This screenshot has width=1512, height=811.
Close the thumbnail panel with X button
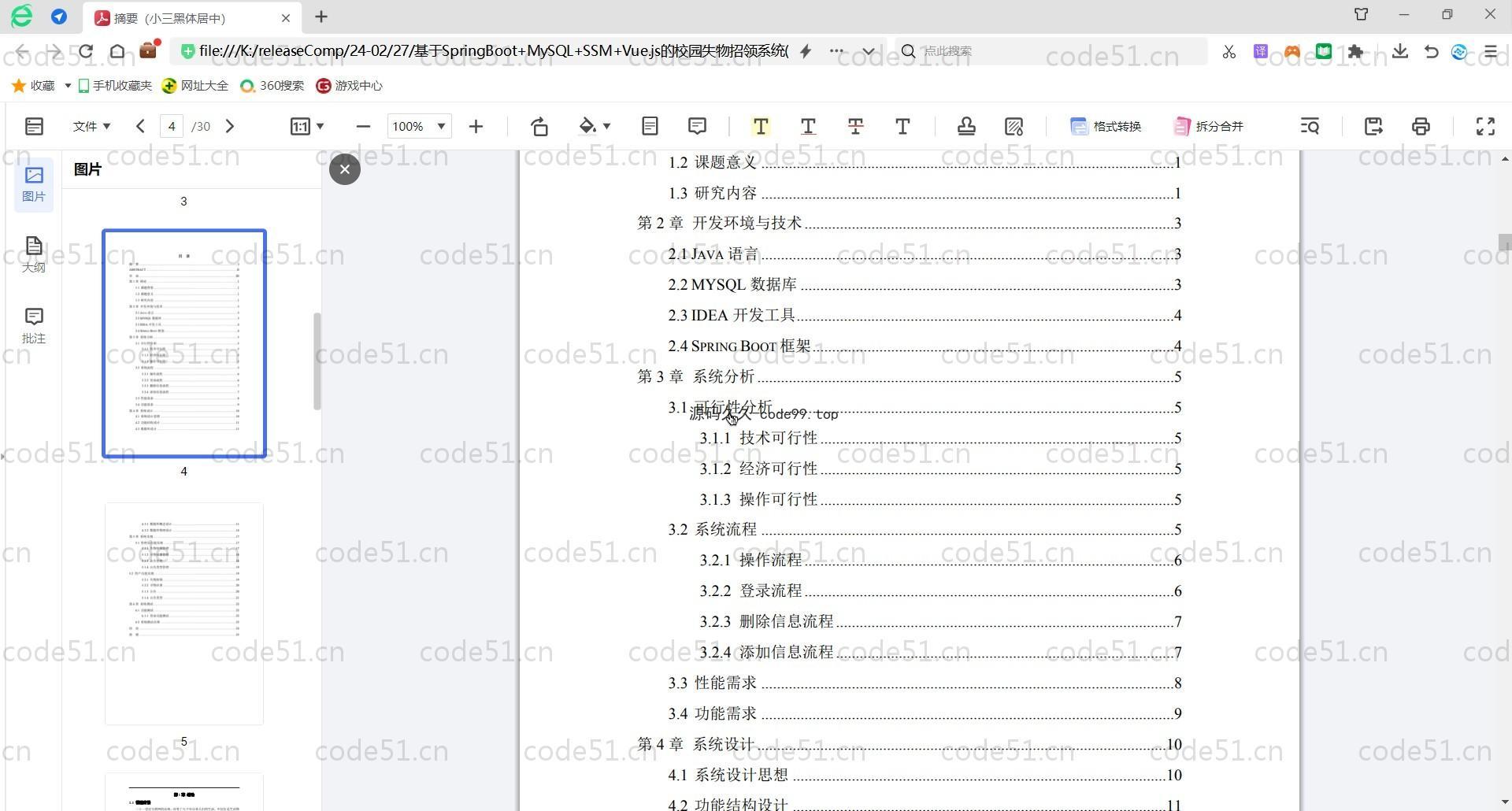point(344,169)
